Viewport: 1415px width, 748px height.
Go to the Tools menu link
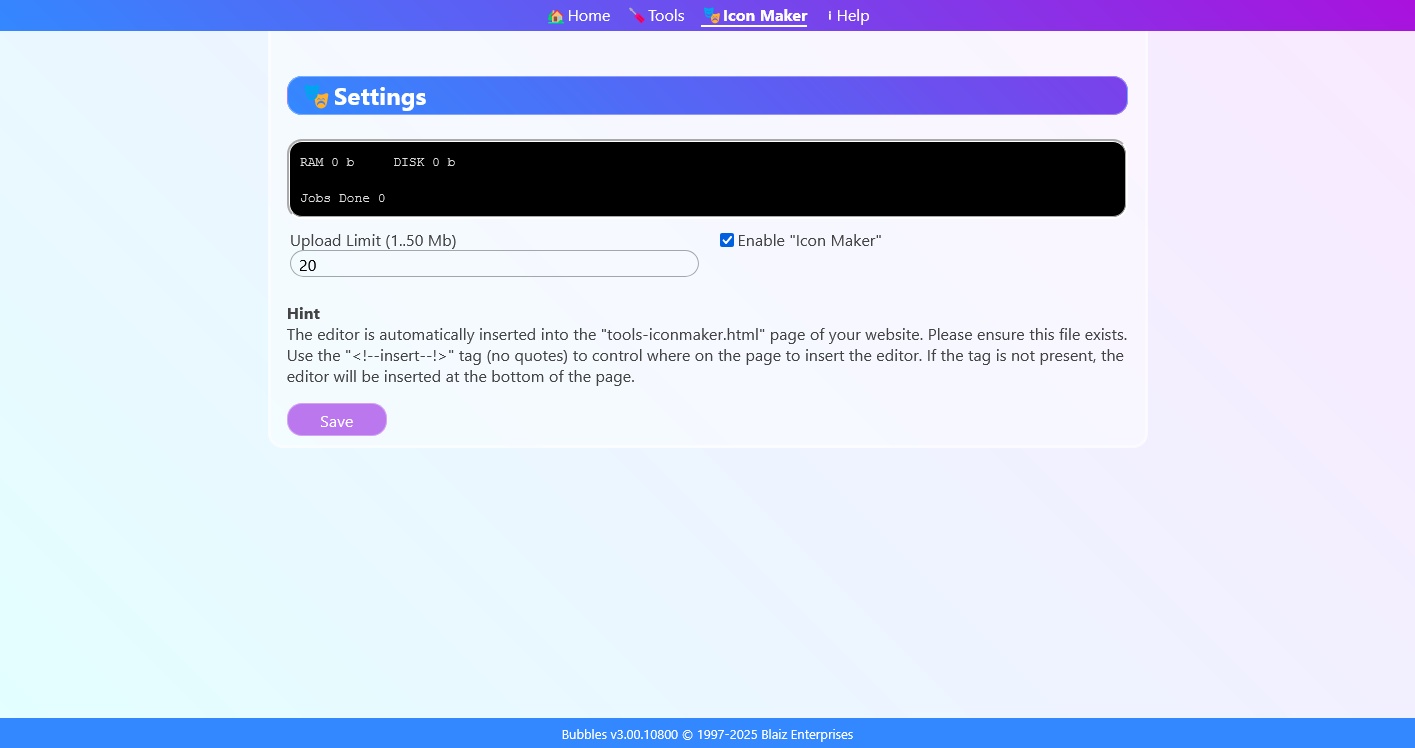(x=666, y=16)
